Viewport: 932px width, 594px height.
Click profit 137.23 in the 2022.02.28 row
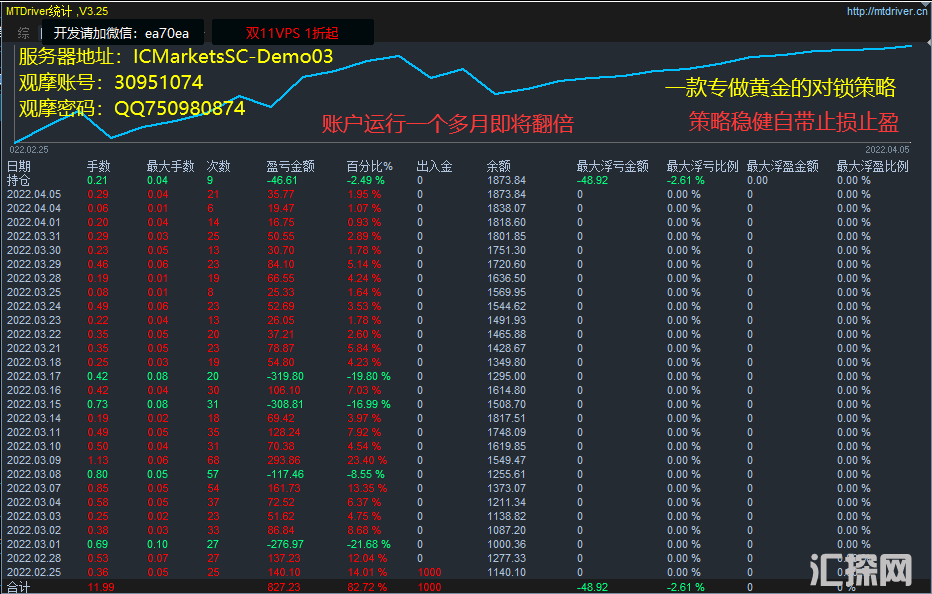point(284,558)
